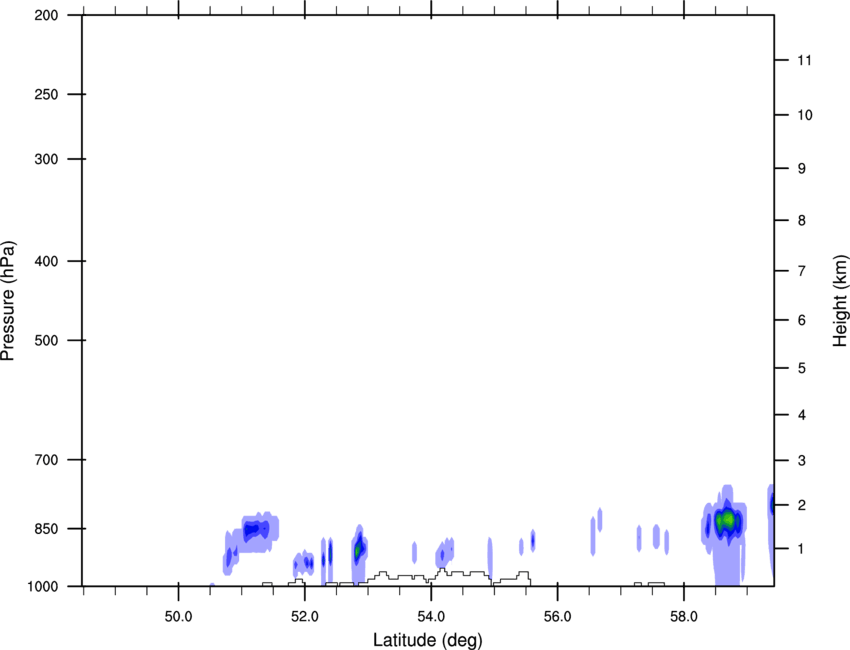
Task: Click the 7 km height label
Action: tap(801, 271)
